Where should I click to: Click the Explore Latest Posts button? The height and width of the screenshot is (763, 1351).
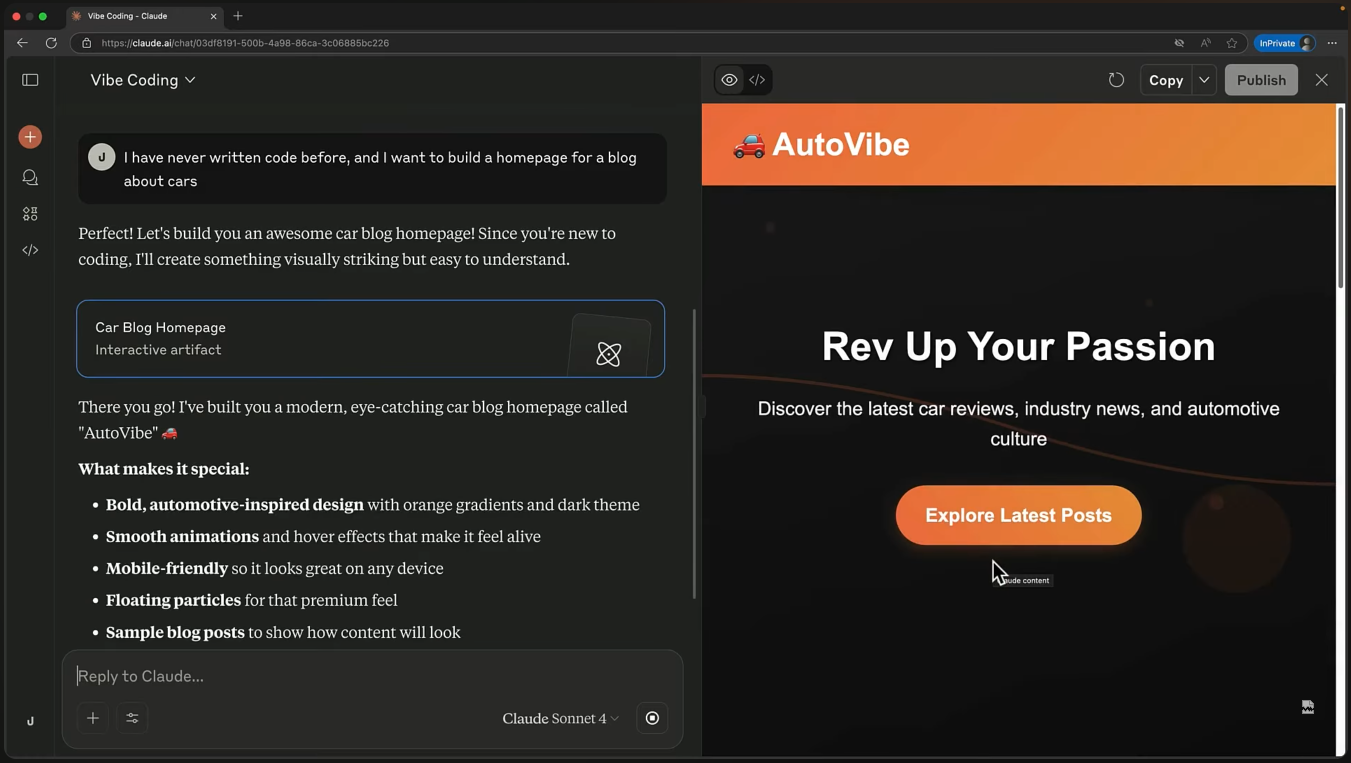click(x=1018, y=515)
